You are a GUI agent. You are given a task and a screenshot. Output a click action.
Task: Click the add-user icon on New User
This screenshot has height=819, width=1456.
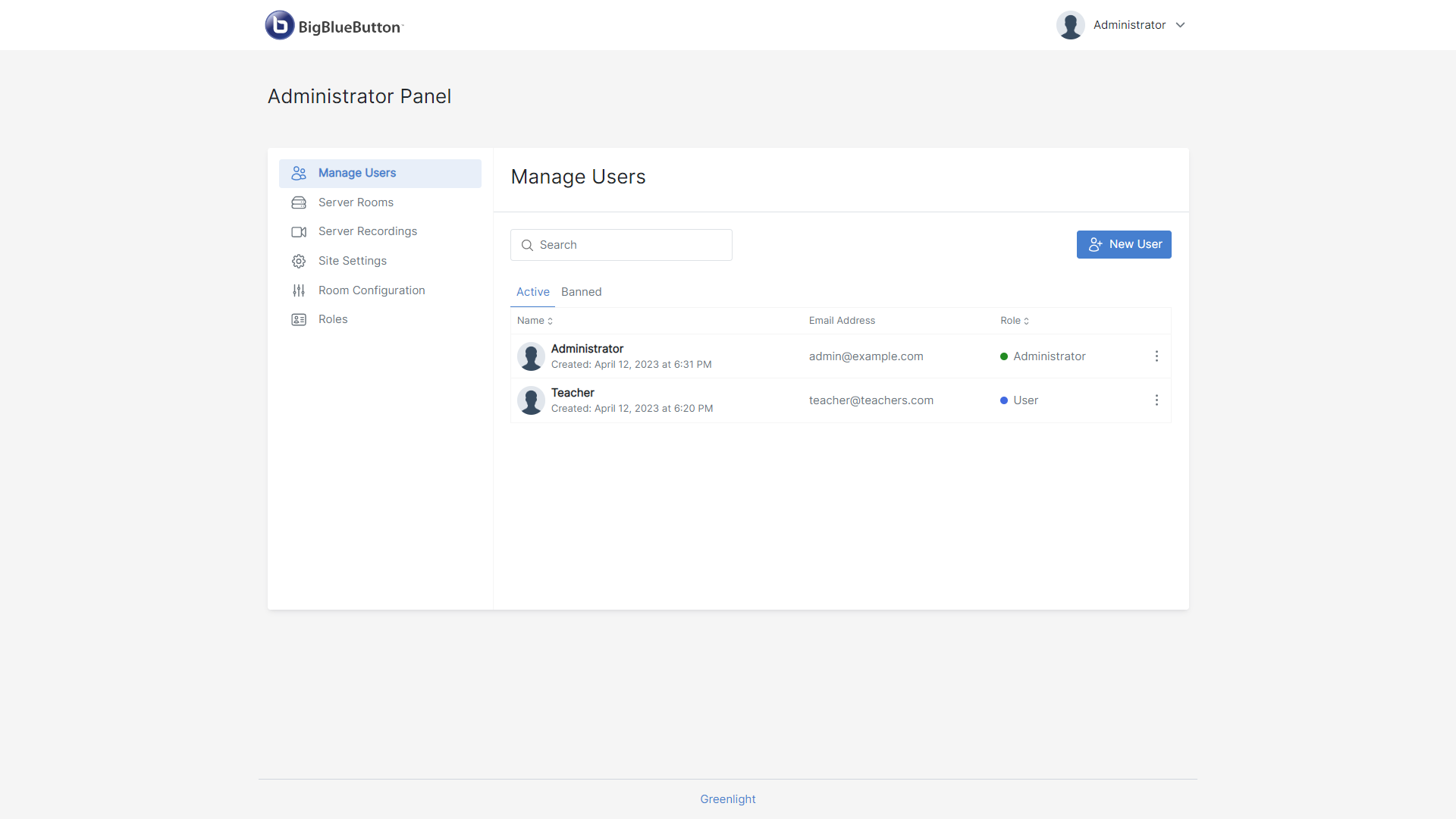tap(1095, 244)
